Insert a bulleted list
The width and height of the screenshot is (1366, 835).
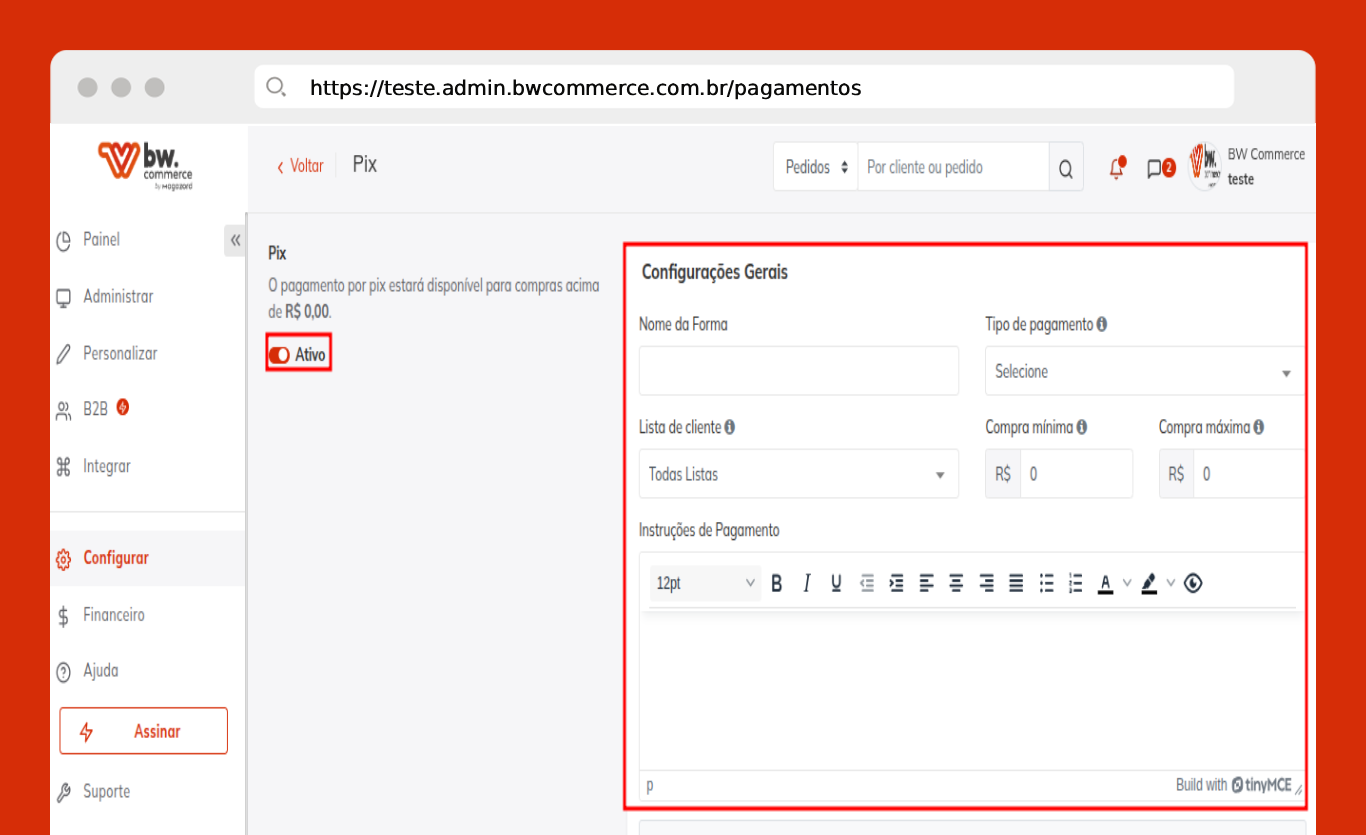(1046, 583)
